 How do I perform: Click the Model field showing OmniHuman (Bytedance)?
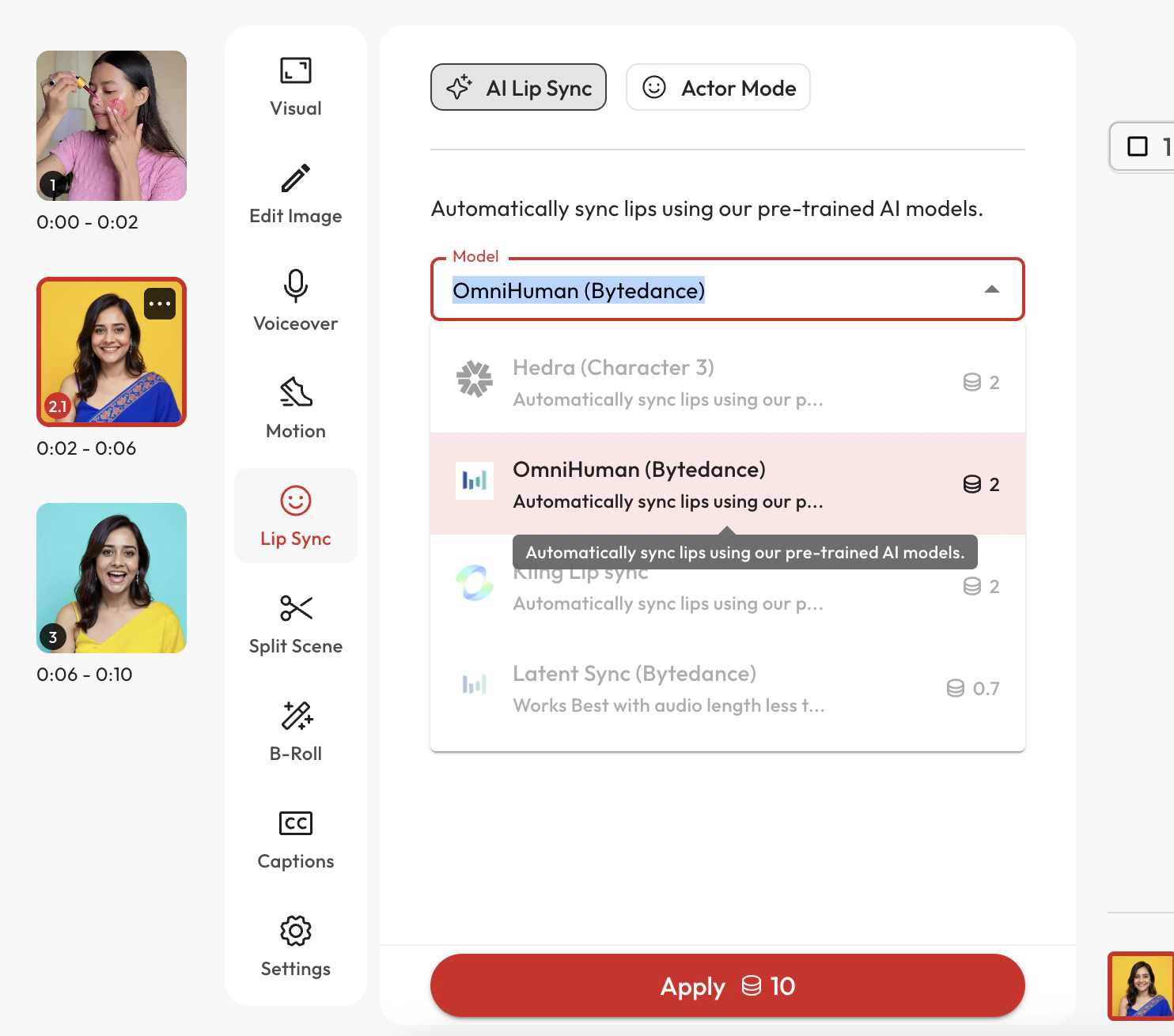tap(728, 290)
